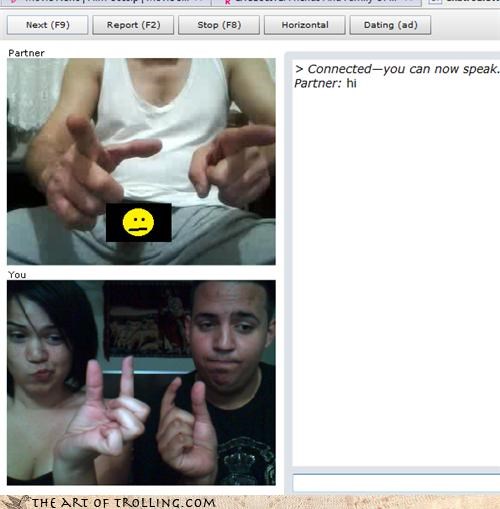500x509 pixels.
Task: Focus the chat message input field
Action: coord(396,483)
